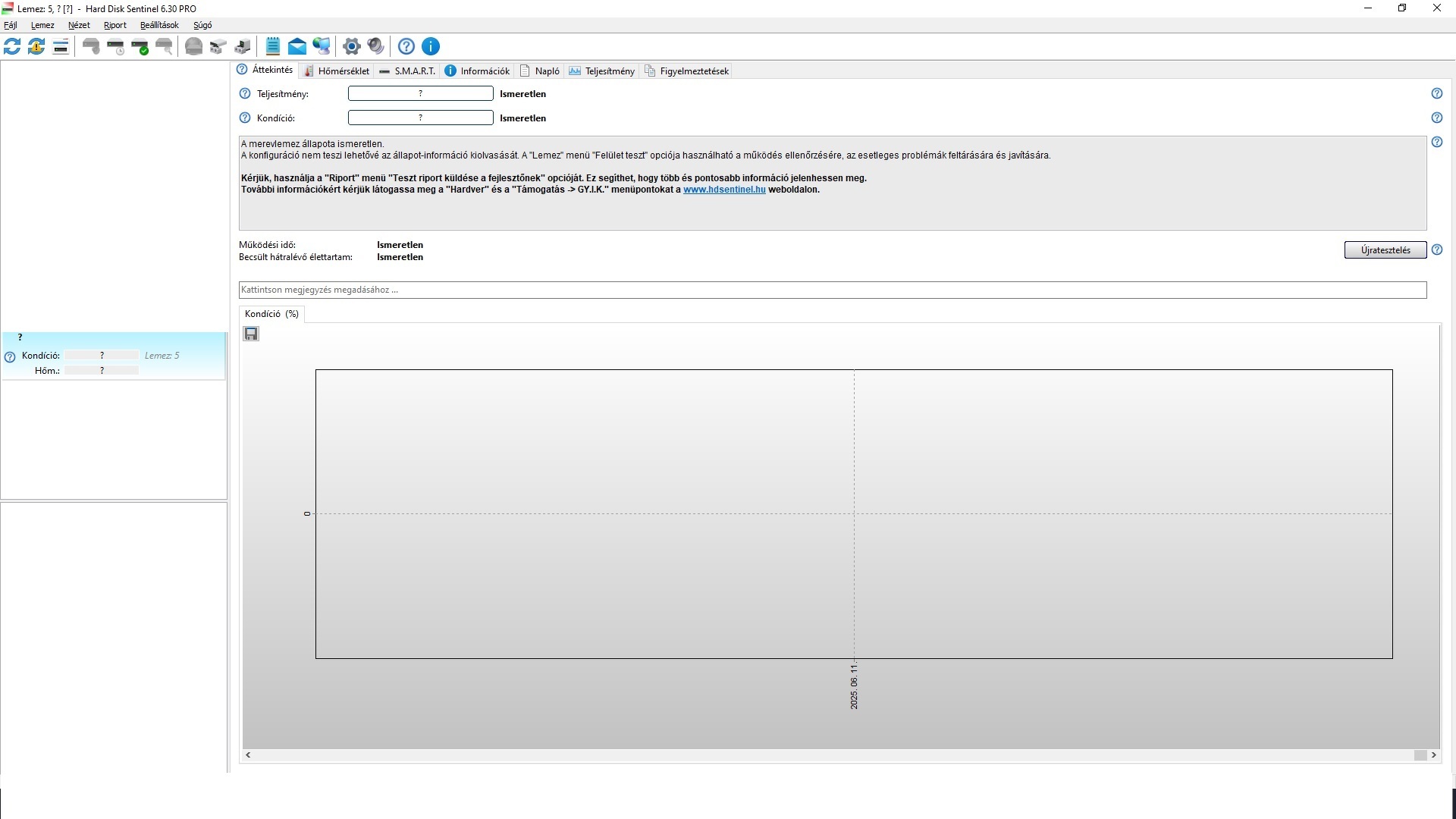Click the blue refresh arrows toolbar icon
This screenshot has height=819, width=1456.
12,46
